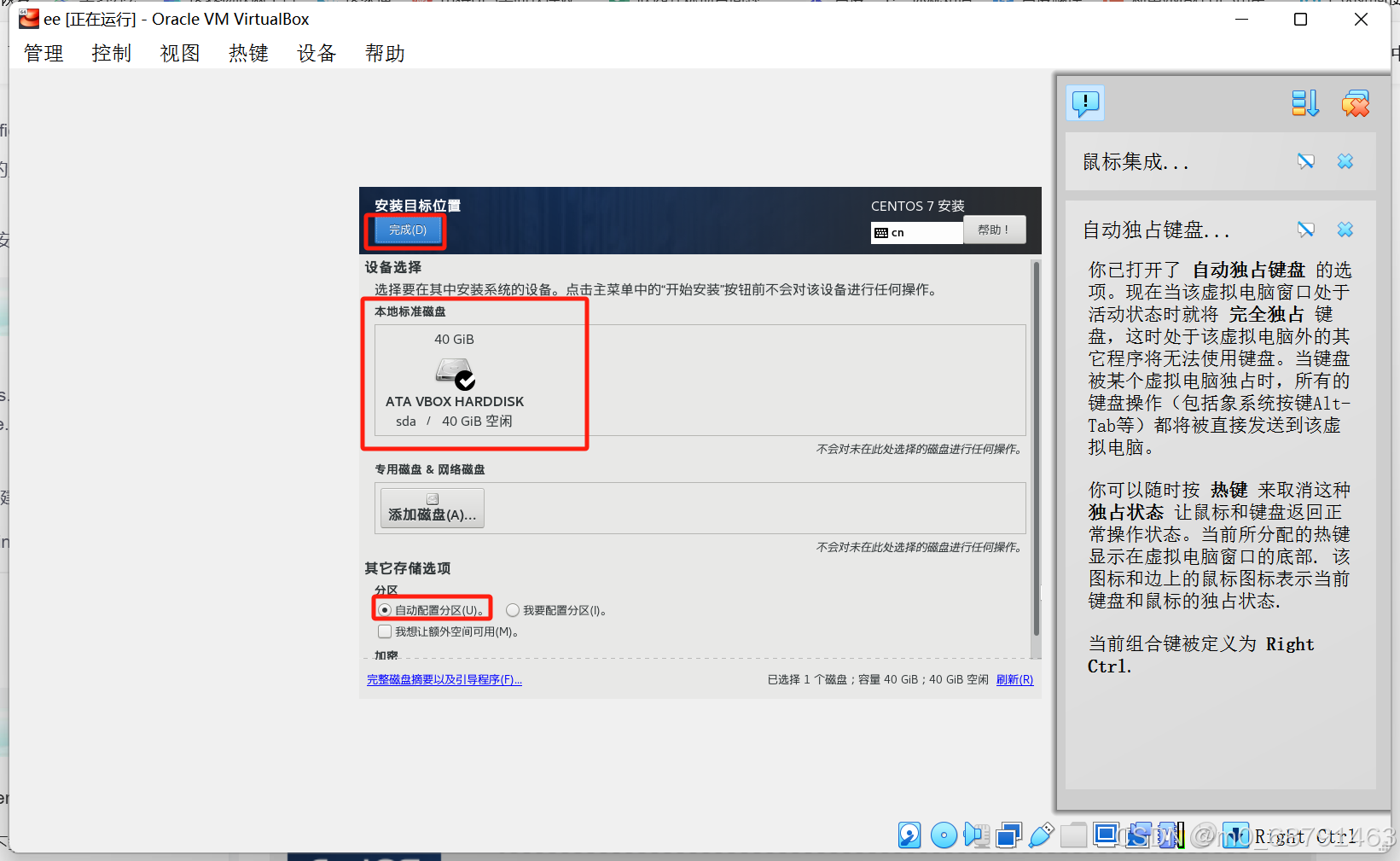Click the audio status icon

976,835
